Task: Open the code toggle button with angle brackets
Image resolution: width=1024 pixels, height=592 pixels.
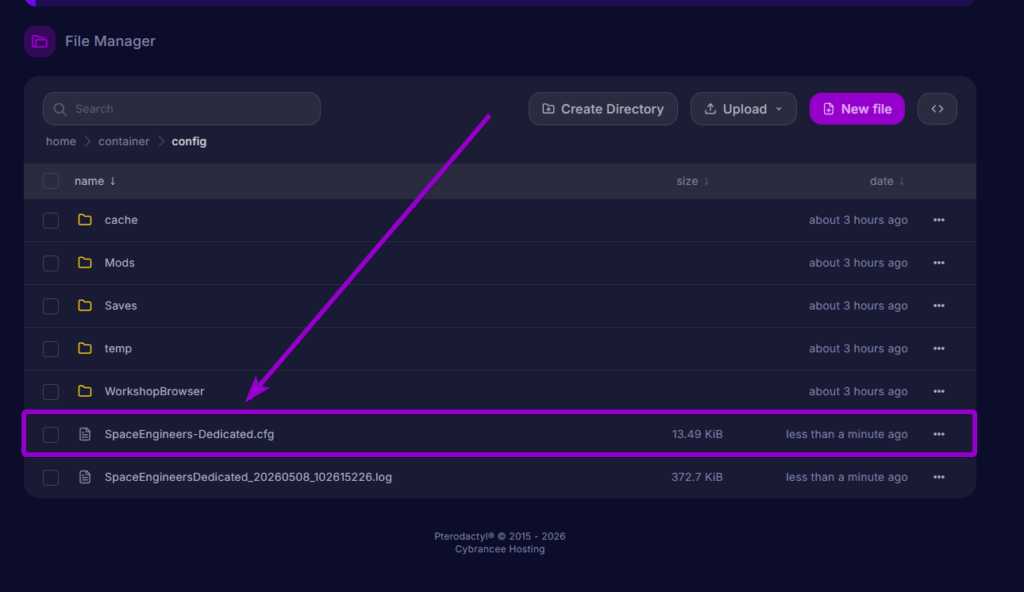Action: pyautogui.click(x=937, y=109)
